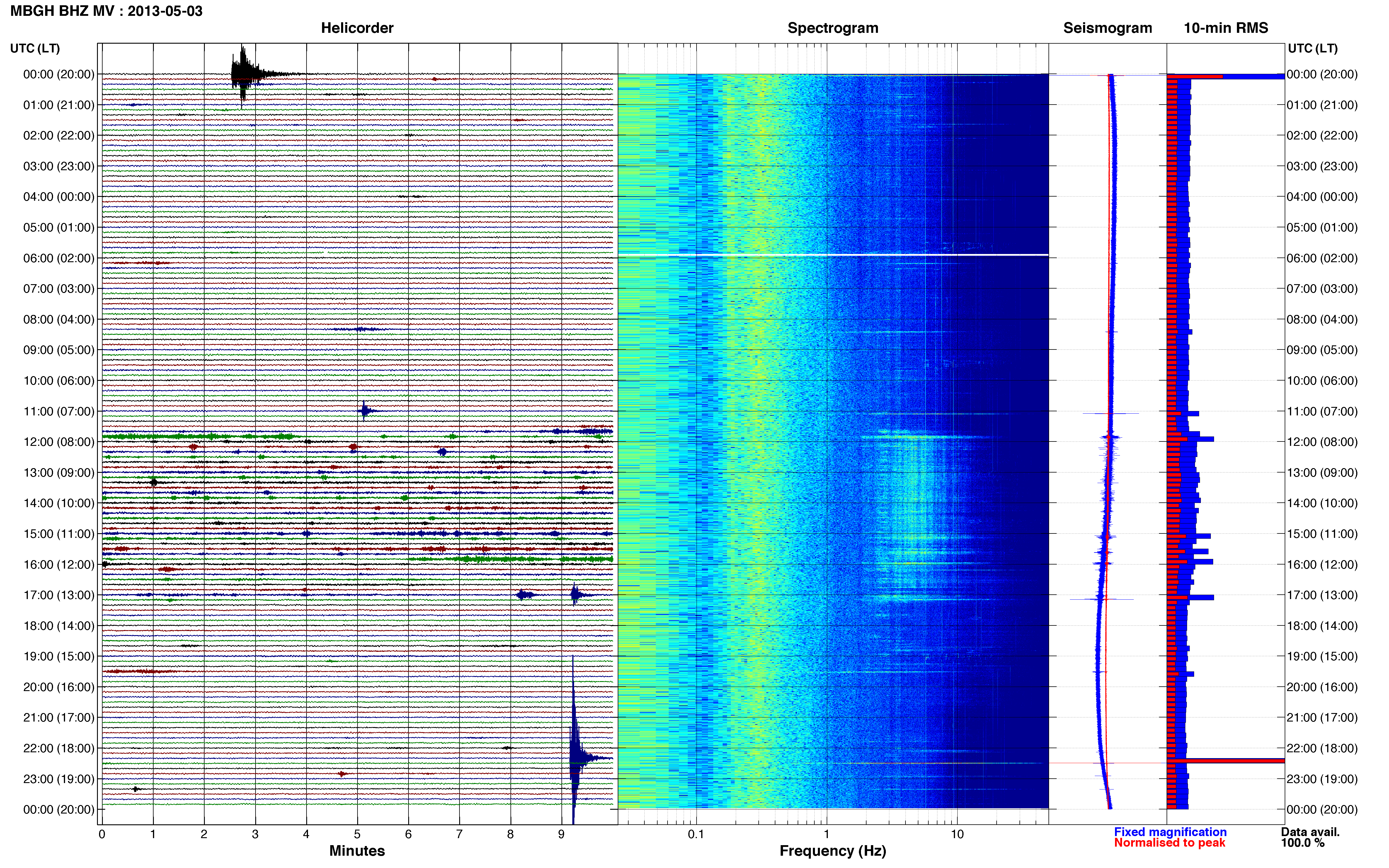Click the left '06:00 (02:00)' time label

click(59, 258)
